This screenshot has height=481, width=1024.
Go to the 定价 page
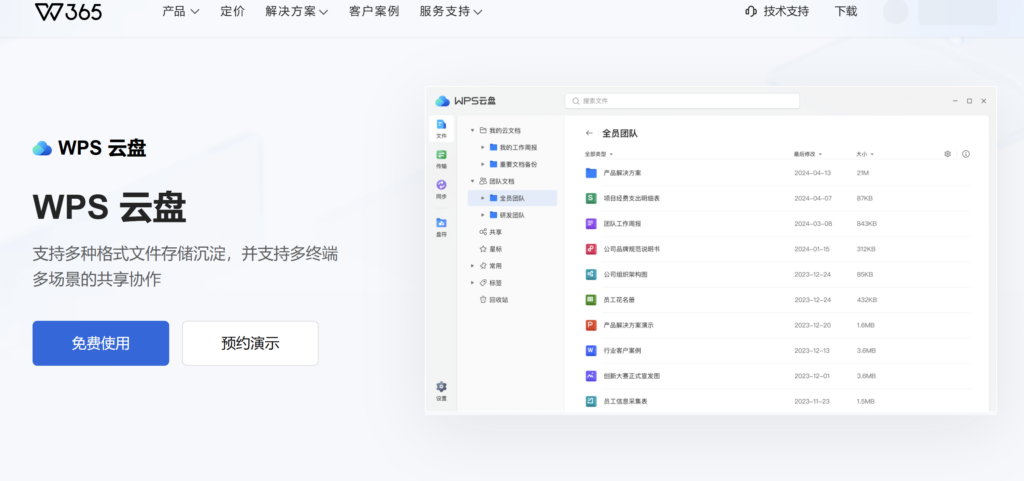pyautogui.click(x=232, y=11)
